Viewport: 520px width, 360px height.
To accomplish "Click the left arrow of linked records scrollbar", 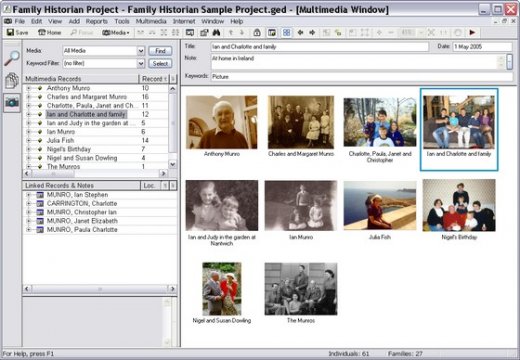I will click(27, 289).
